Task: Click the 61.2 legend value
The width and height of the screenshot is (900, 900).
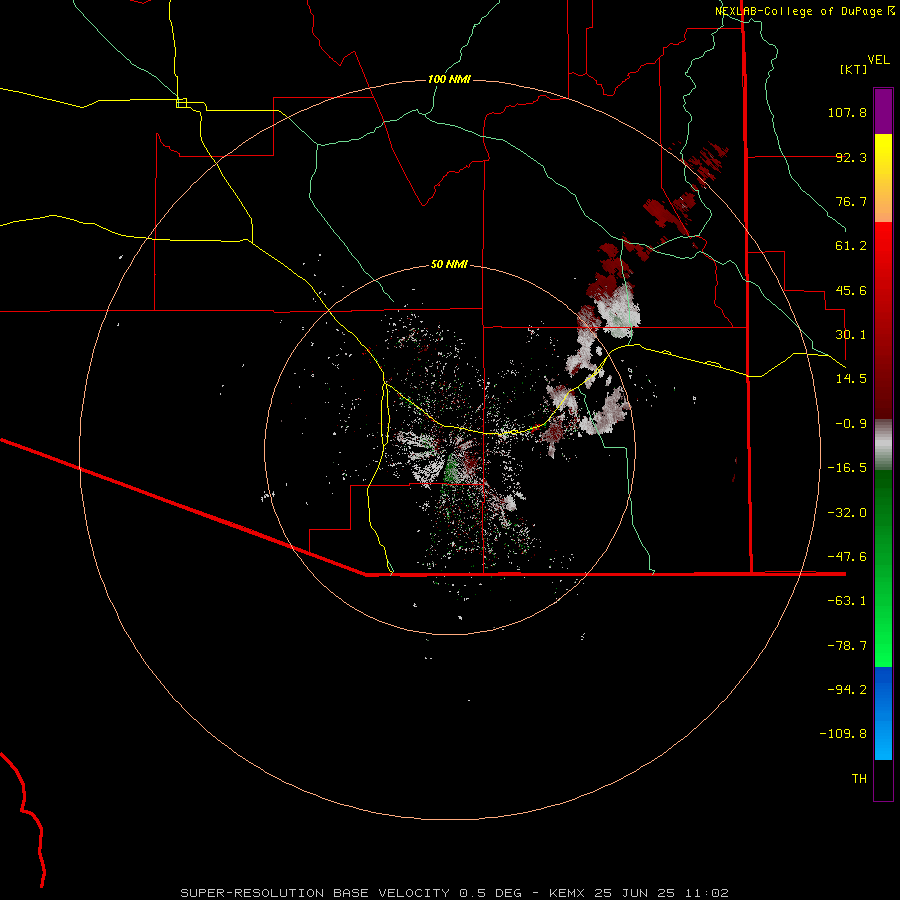Action: [851, 246]
